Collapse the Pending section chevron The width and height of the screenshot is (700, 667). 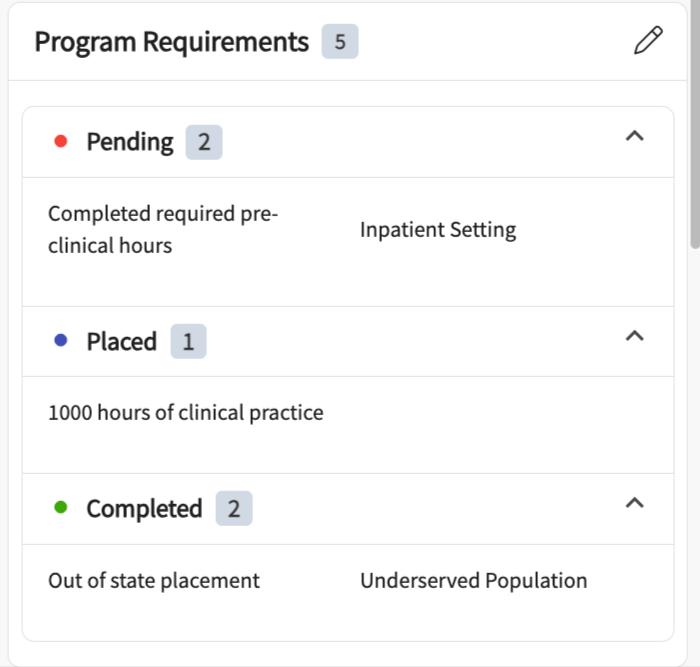click(x=633, y=137)
